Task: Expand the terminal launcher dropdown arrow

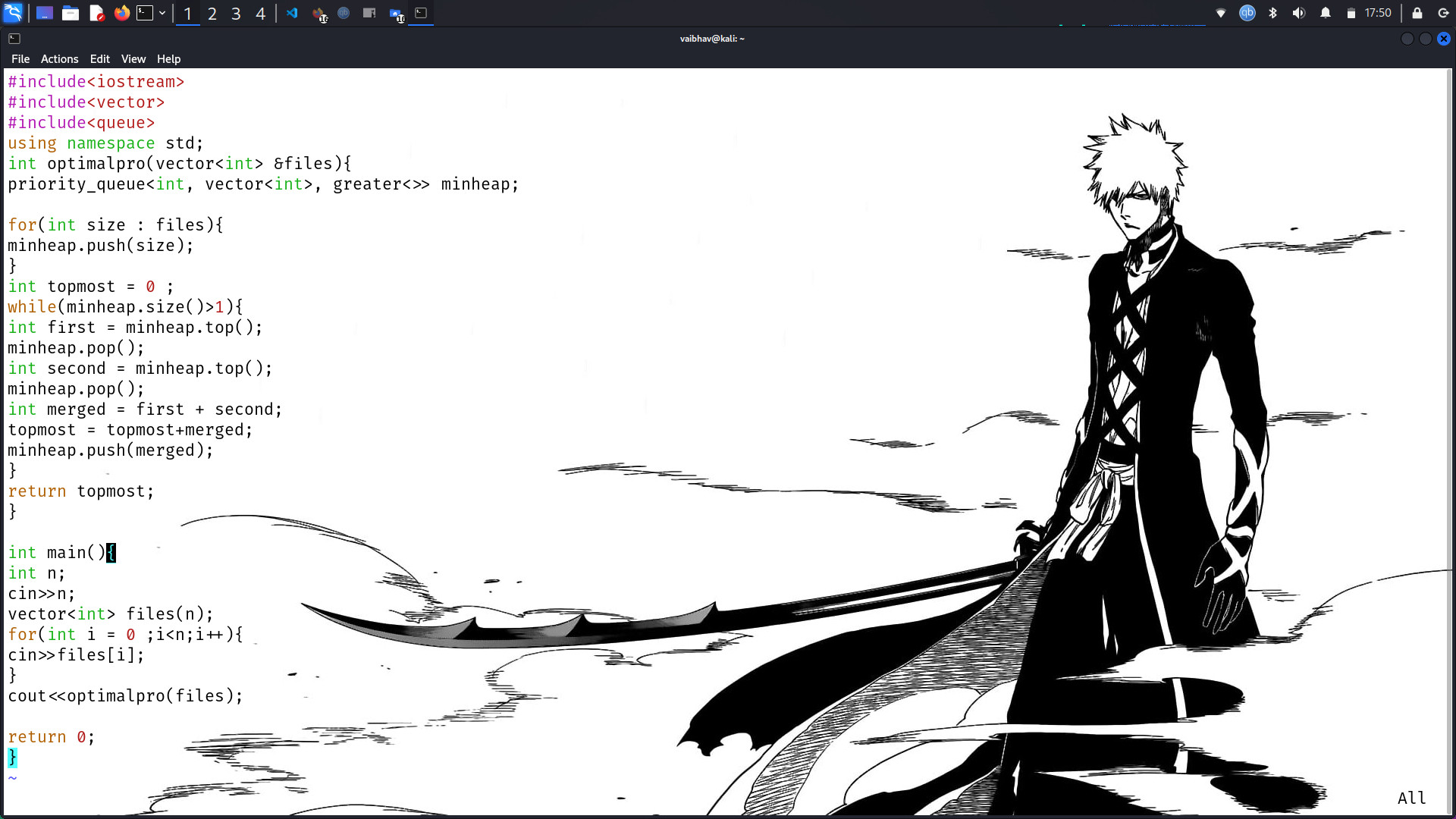Action: 162,13
